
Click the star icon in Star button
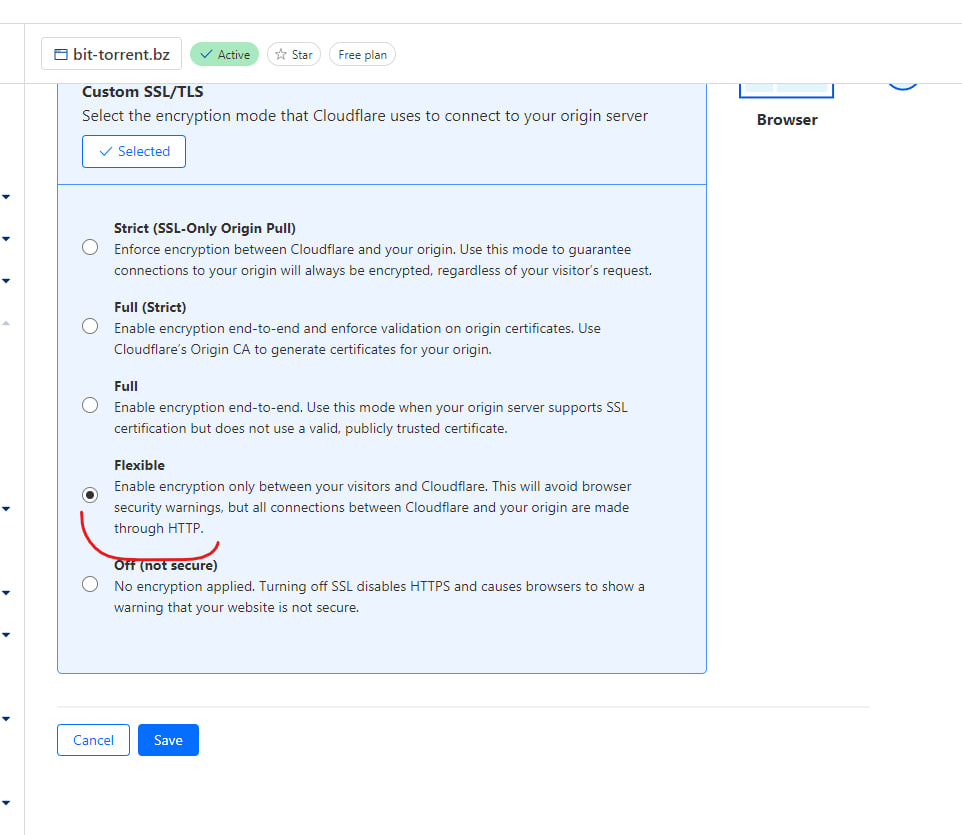[282, 54]
